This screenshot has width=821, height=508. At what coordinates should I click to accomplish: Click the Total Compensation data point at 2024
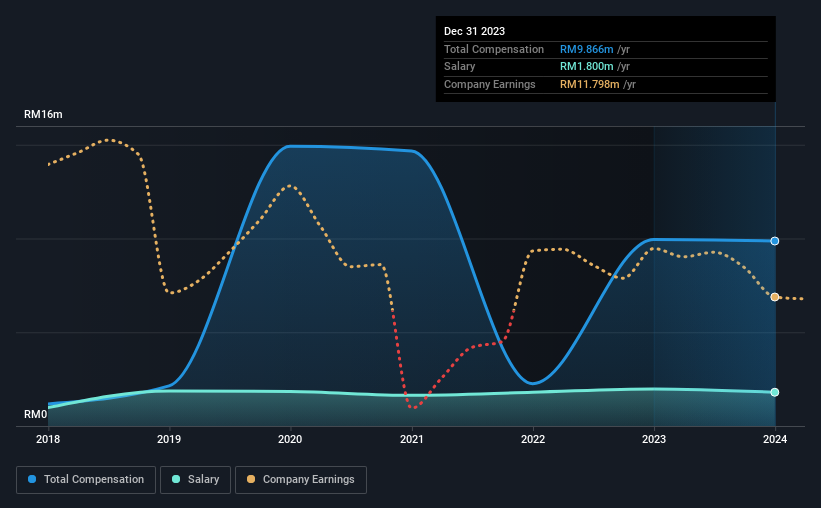point(774,241)
